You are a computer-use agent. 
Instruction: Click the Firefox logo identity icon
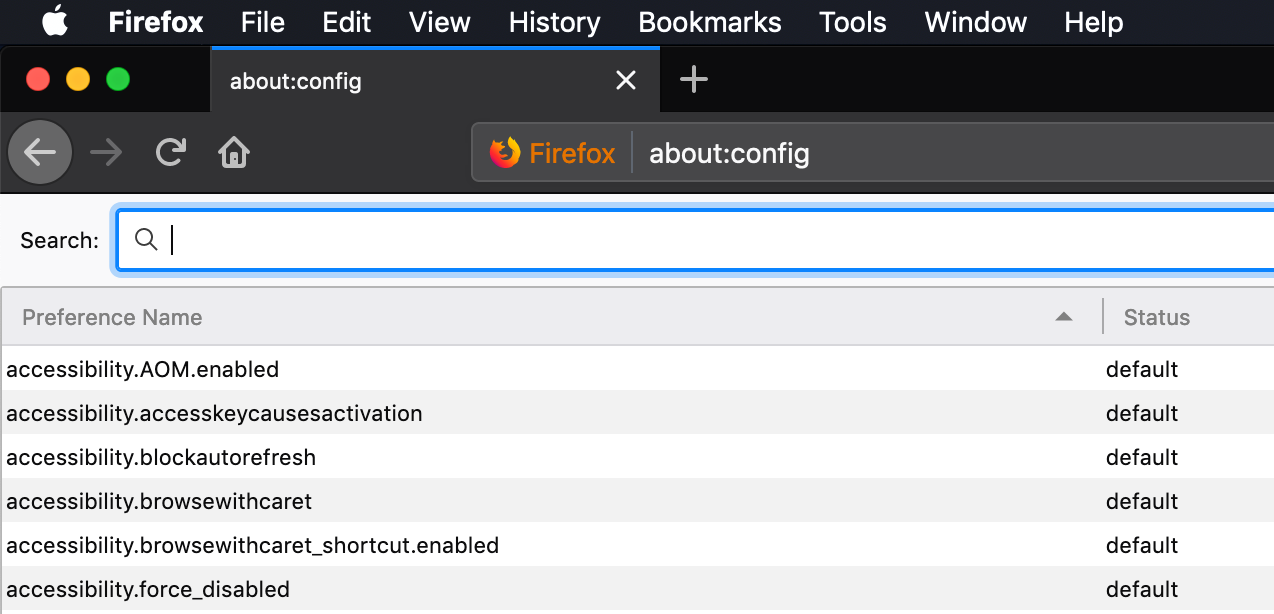[x=505, y=153]
